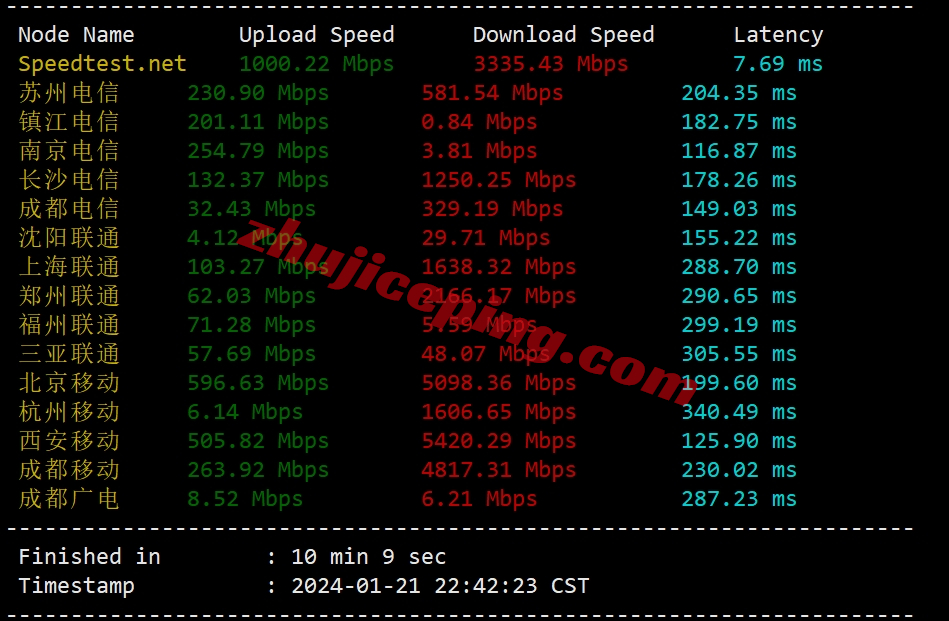
Task: Click the 西安移动 node name
Action: 68,441
